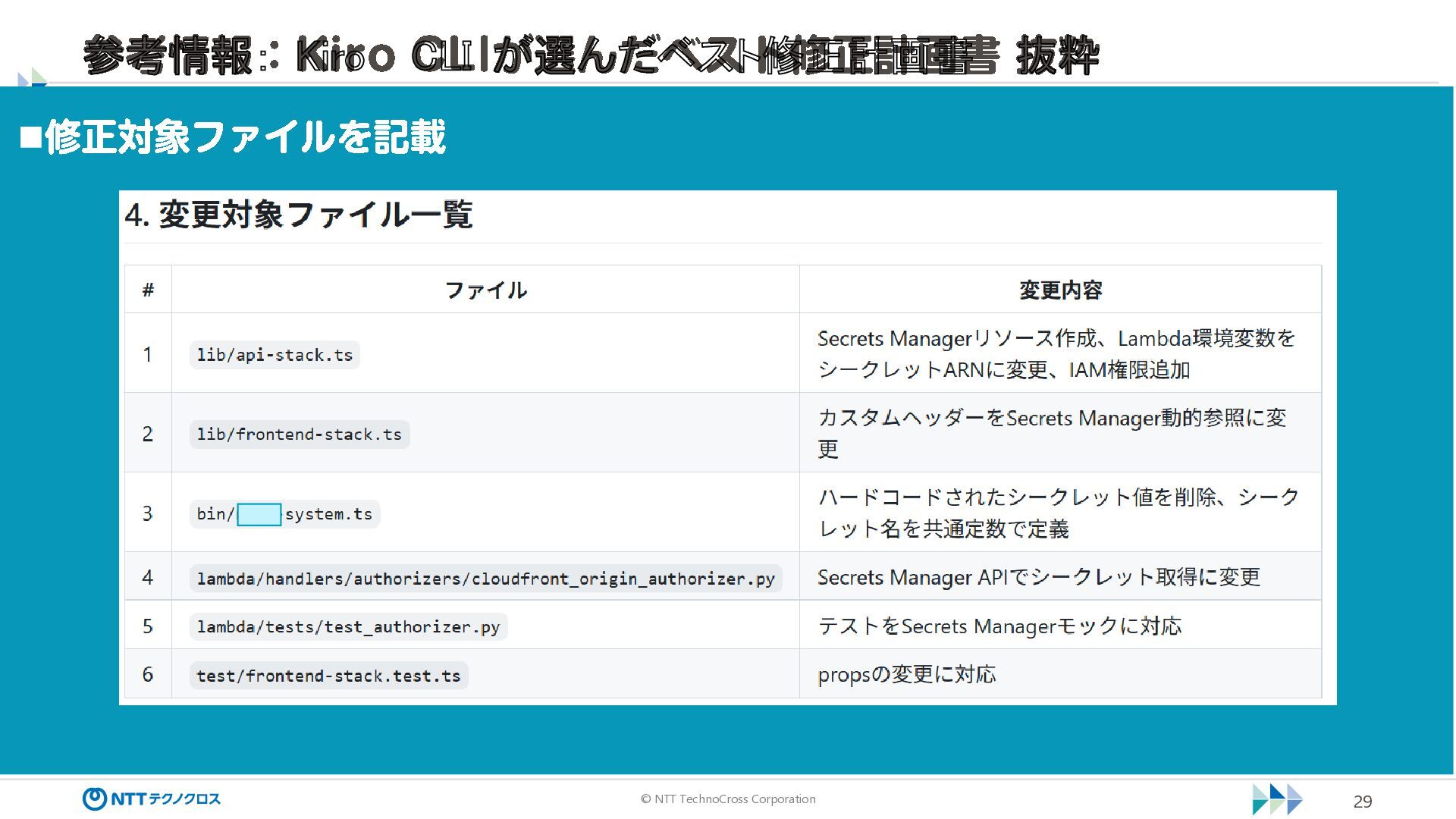
Task: Click the redacted box in bin file name
Action: point(259,514)
